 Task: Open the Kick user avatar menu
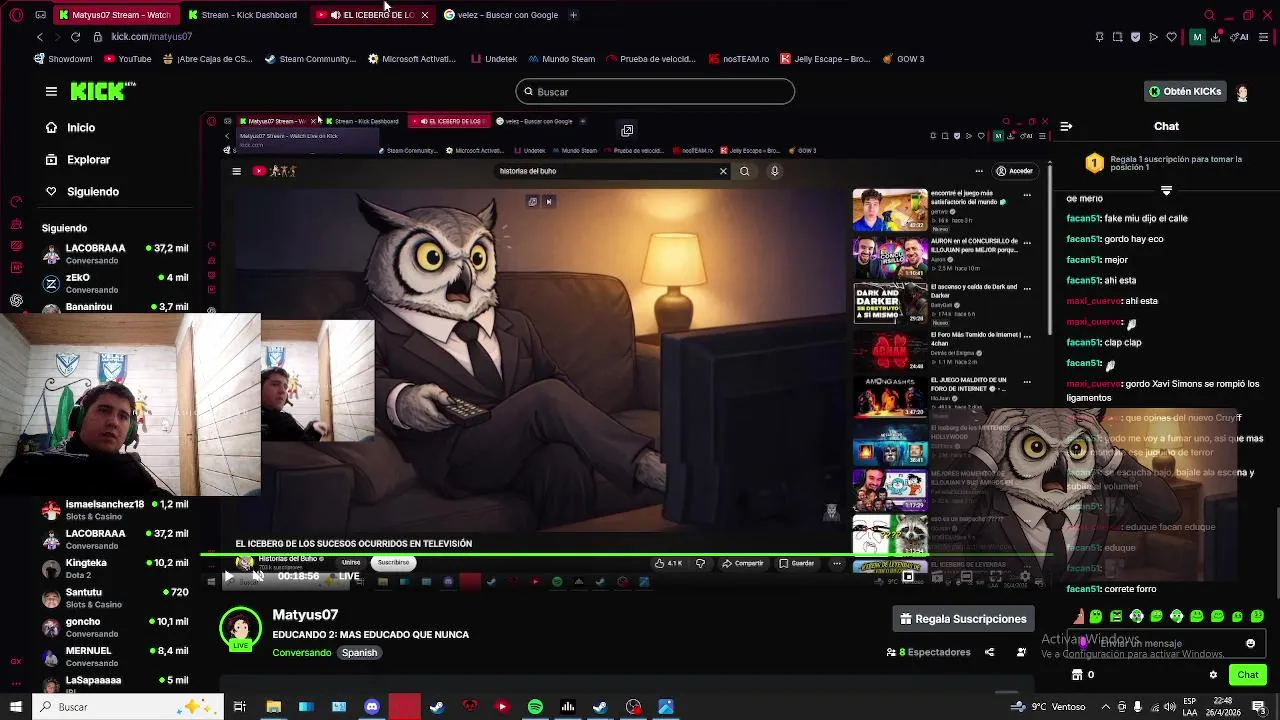click(x=1242, y=92)
